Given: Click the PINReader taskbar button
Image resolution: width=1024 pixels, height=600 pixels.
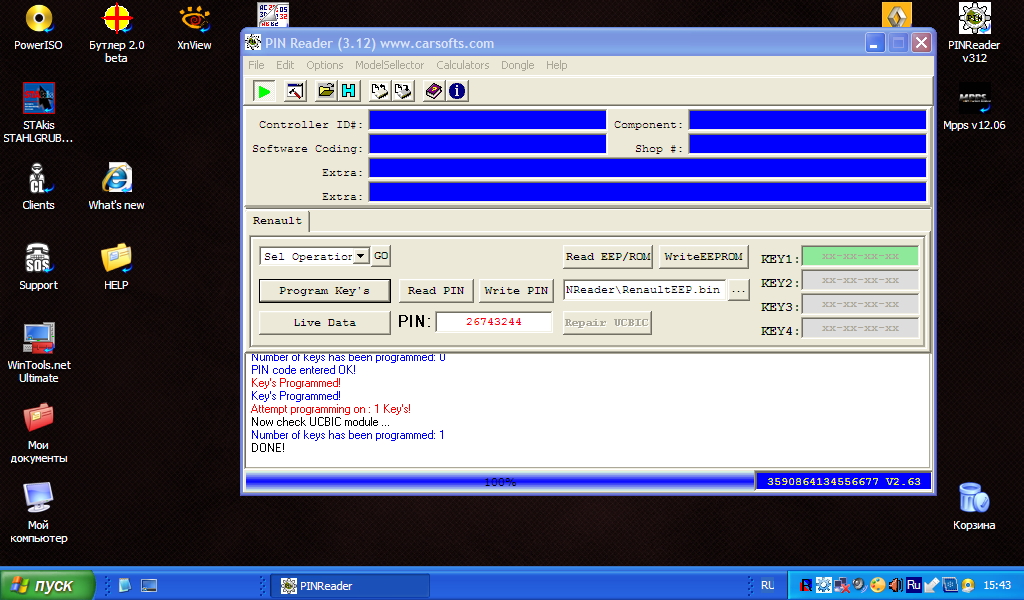Looking at the screenshot, I should (x=350, y=586).
